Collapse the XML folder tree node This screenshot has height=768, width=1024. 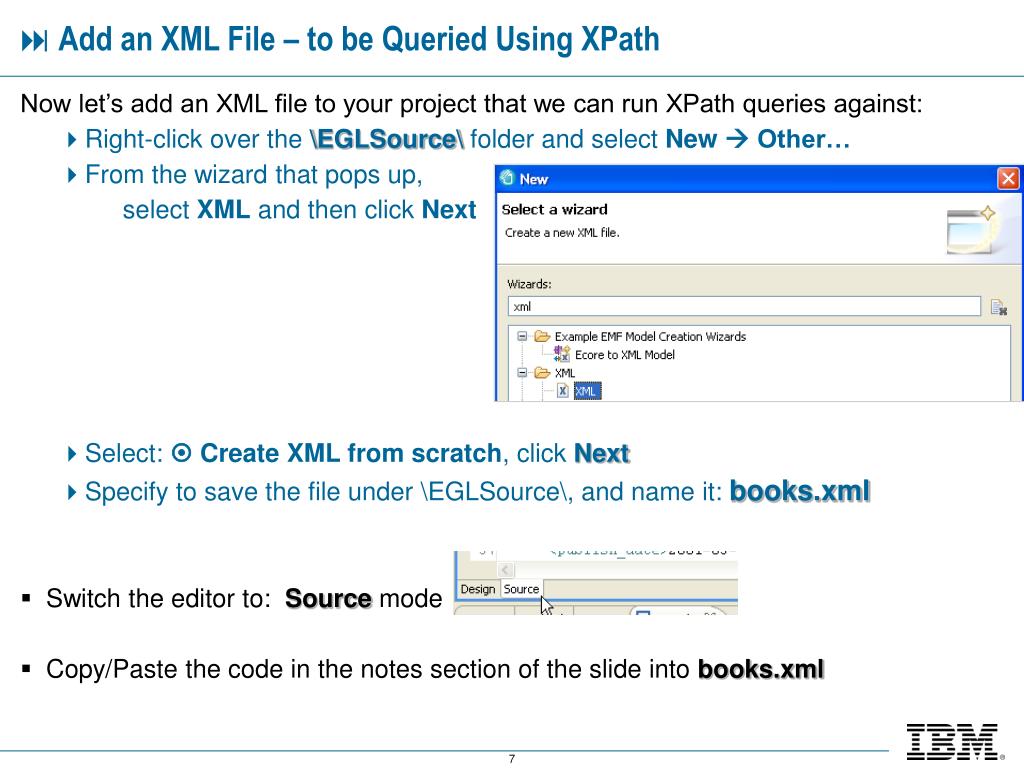click(x=522, y=373)
